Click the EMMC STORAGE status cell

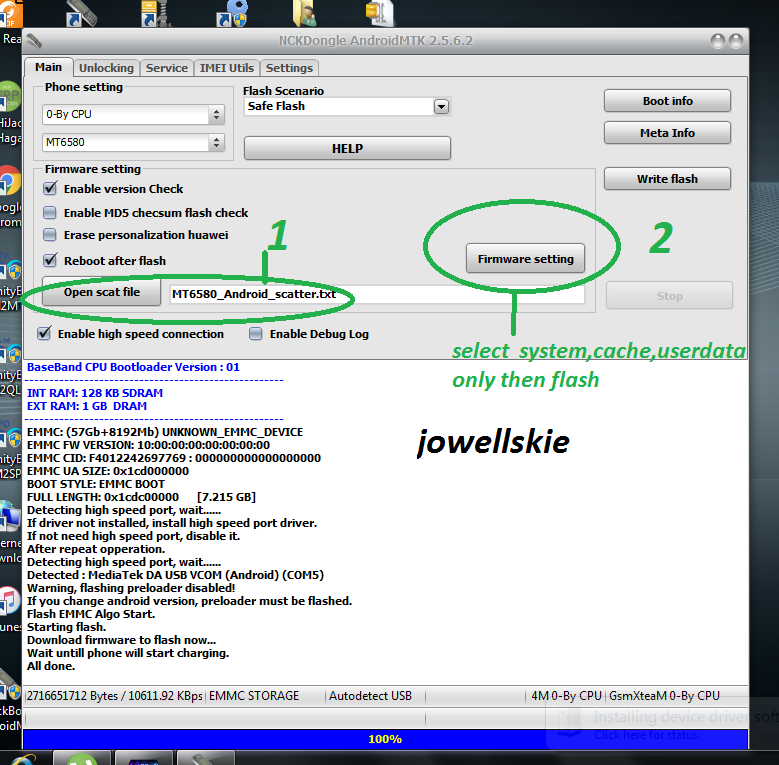(266, 696)
